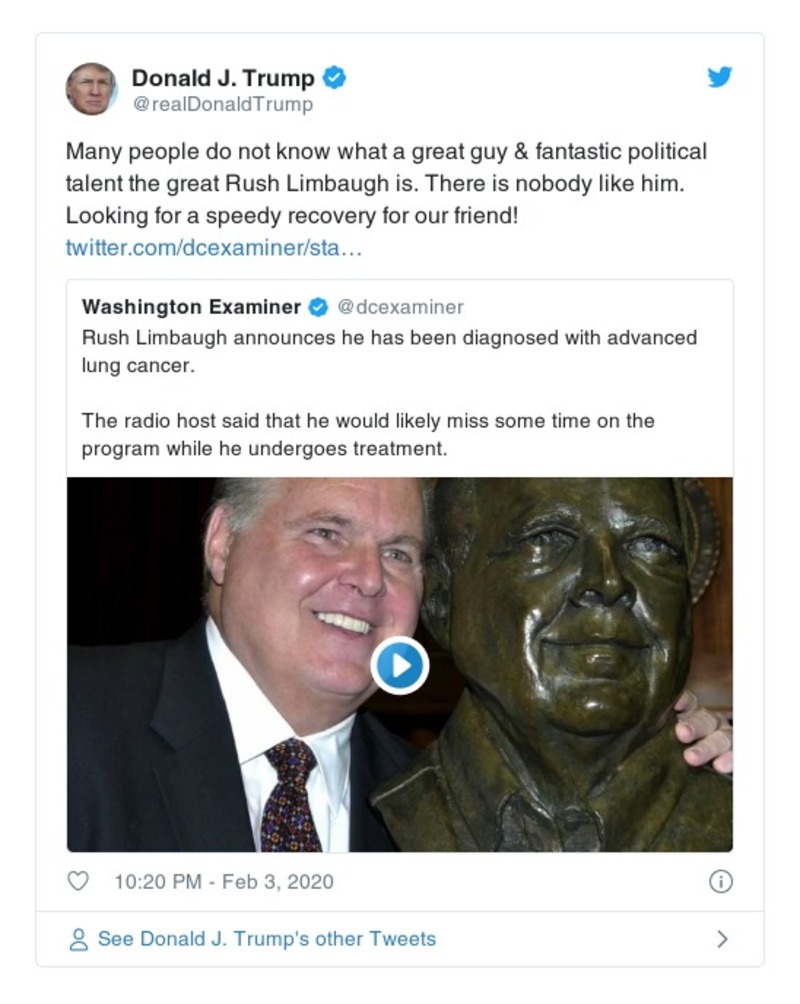
Task: Like the tweet with the heart icon
Action: pos(78,881)
